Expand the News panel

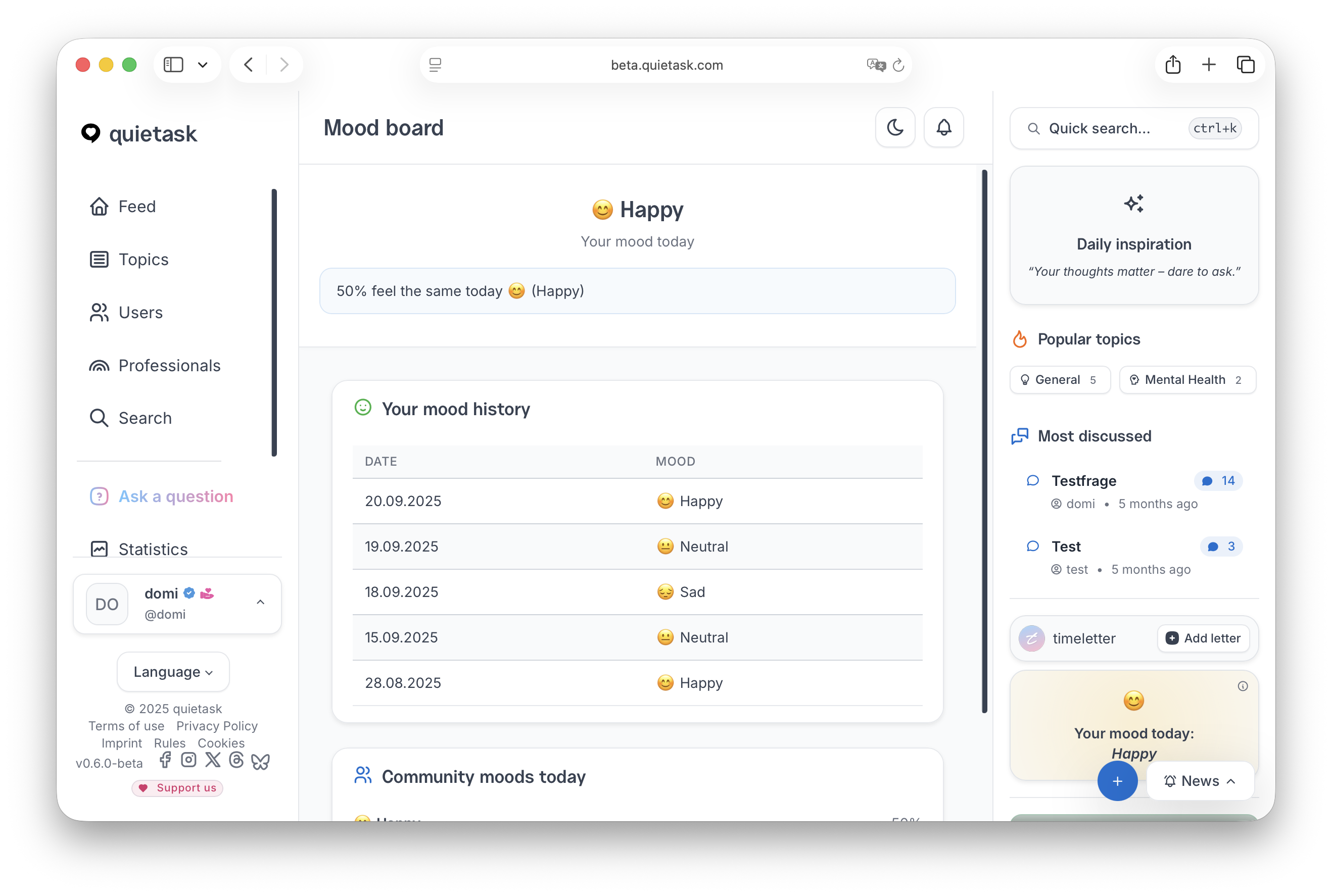pyautogui.click(x=1200, y=781)
